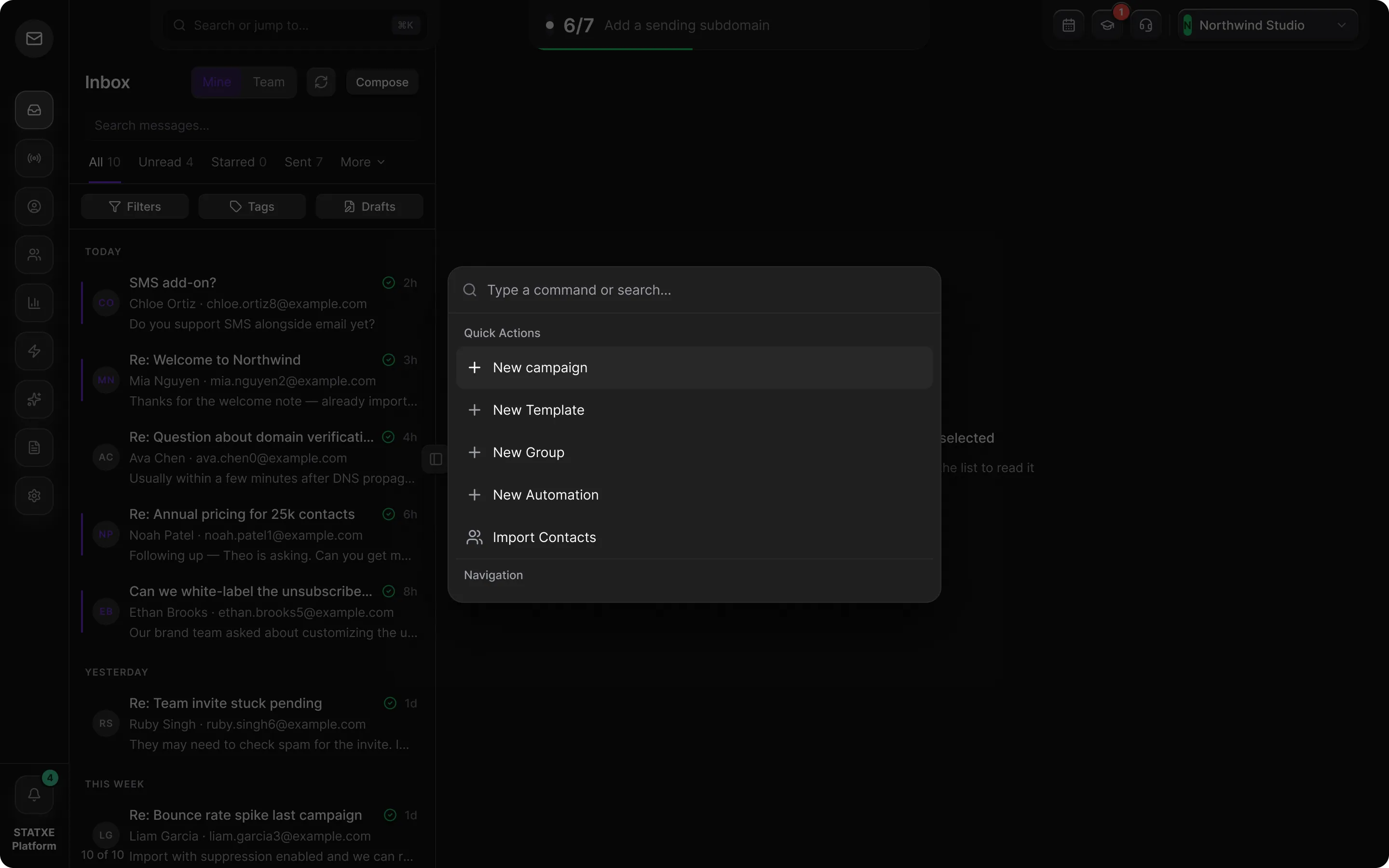This screenshot has width=1389, height=868.
Task: Open the SMS add-on? message
Action: [252, 303]
